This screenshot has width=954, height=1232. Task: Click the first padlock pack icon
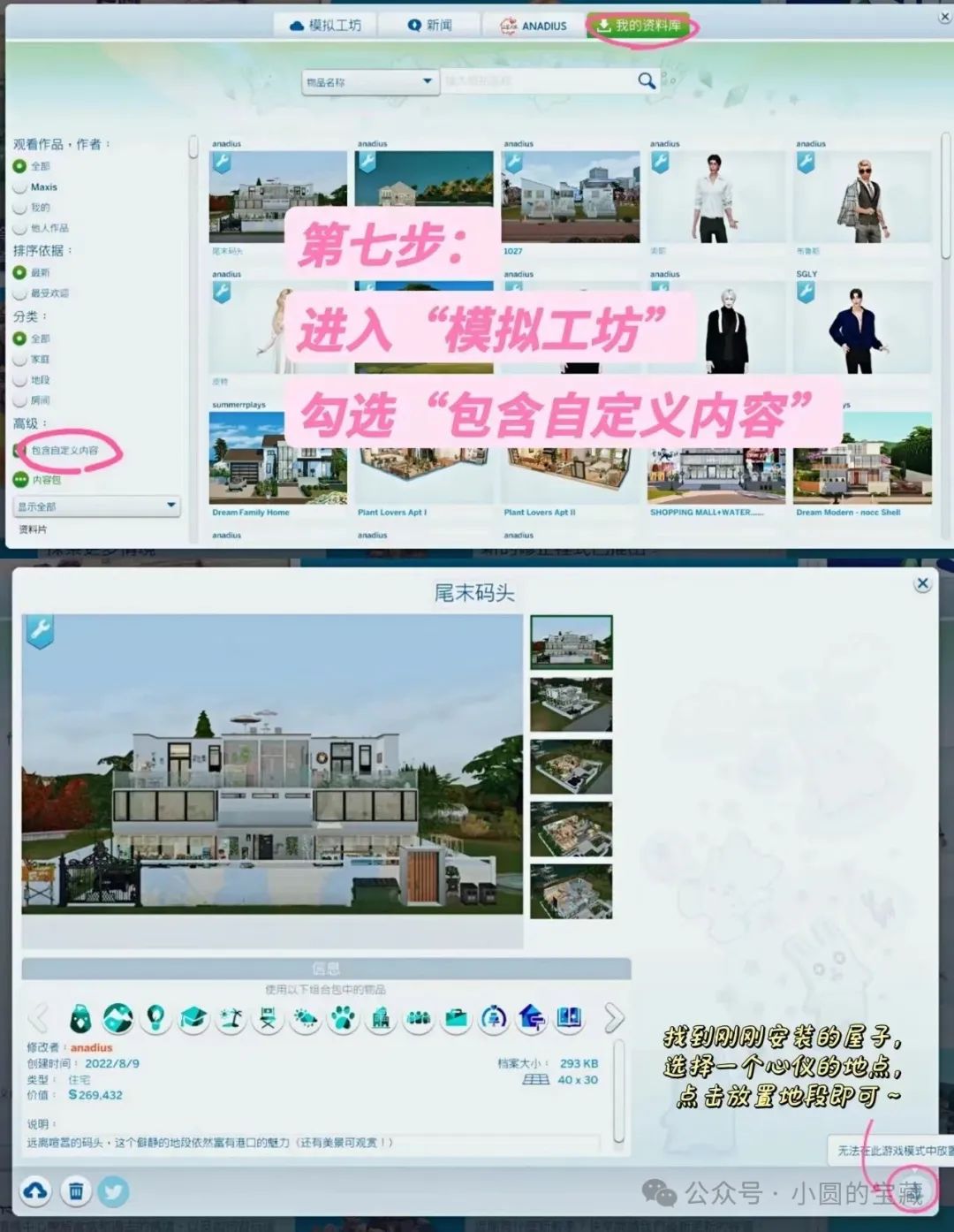[80, 1019]
